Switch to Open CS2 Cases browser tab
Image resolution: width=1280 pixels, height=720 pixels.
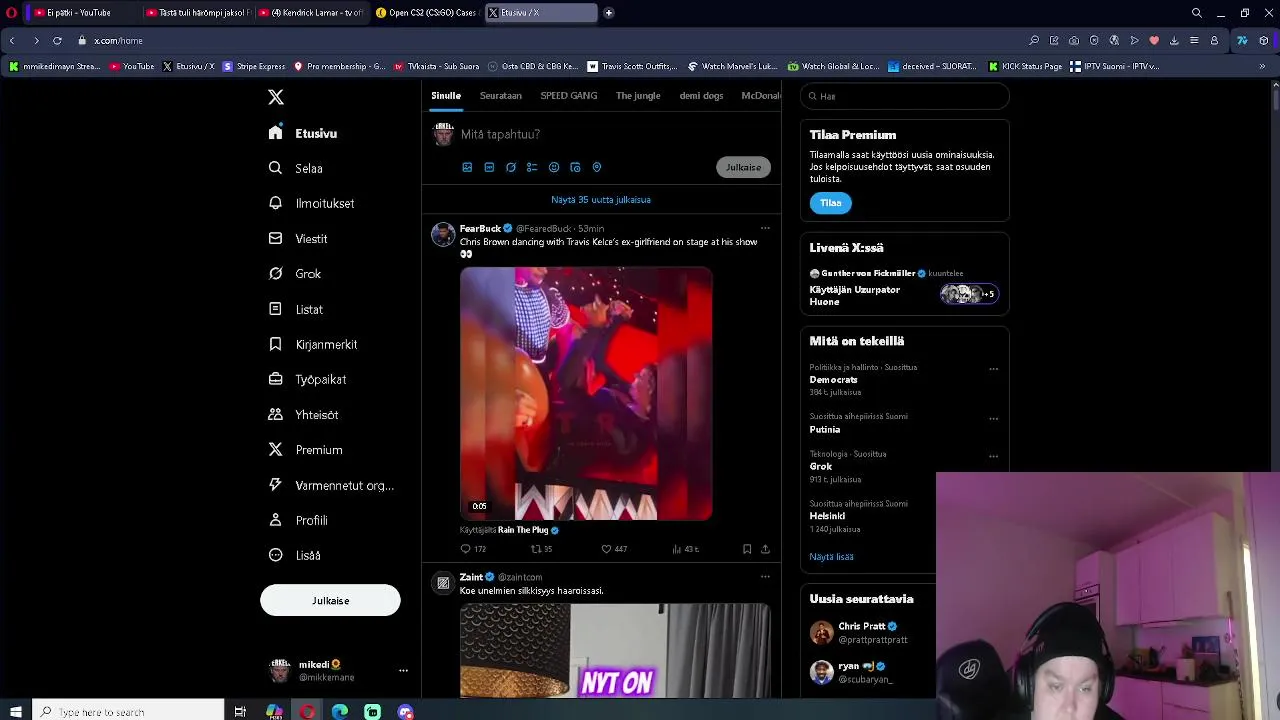(426, 13)
